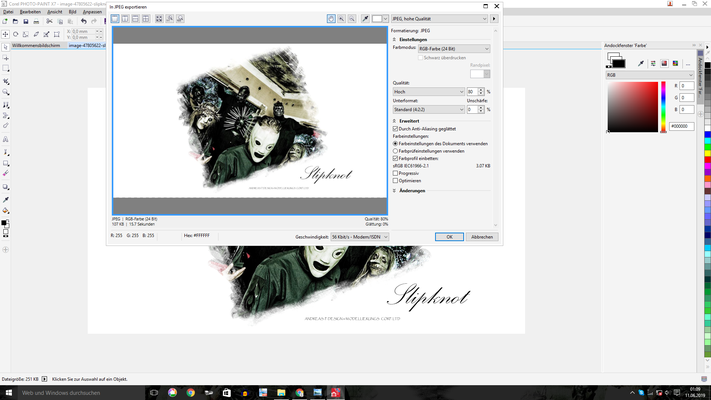Select the zoom tool in toolbox

coord(5,92)
